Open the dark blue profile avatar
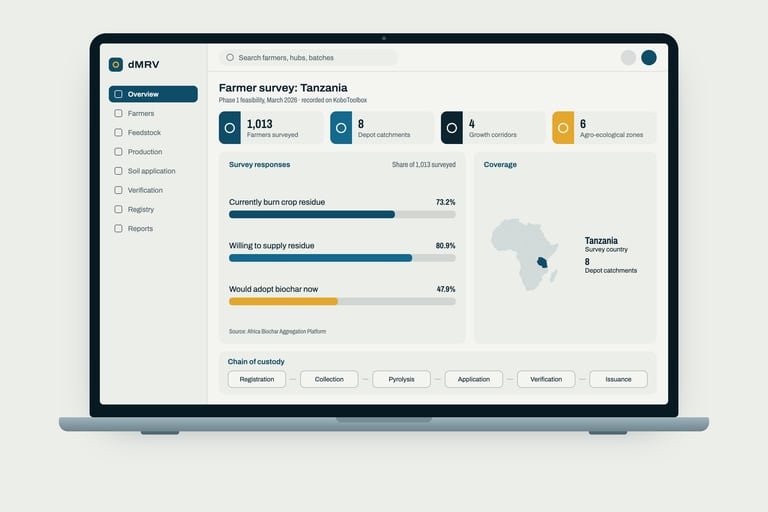The width and height of the screenshot is (768, 512). pyautogui.click(x=649, y=58)
